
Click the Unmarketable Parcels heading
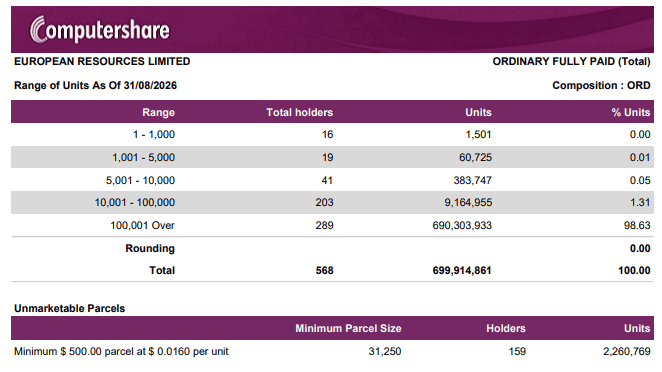point(70,309)
